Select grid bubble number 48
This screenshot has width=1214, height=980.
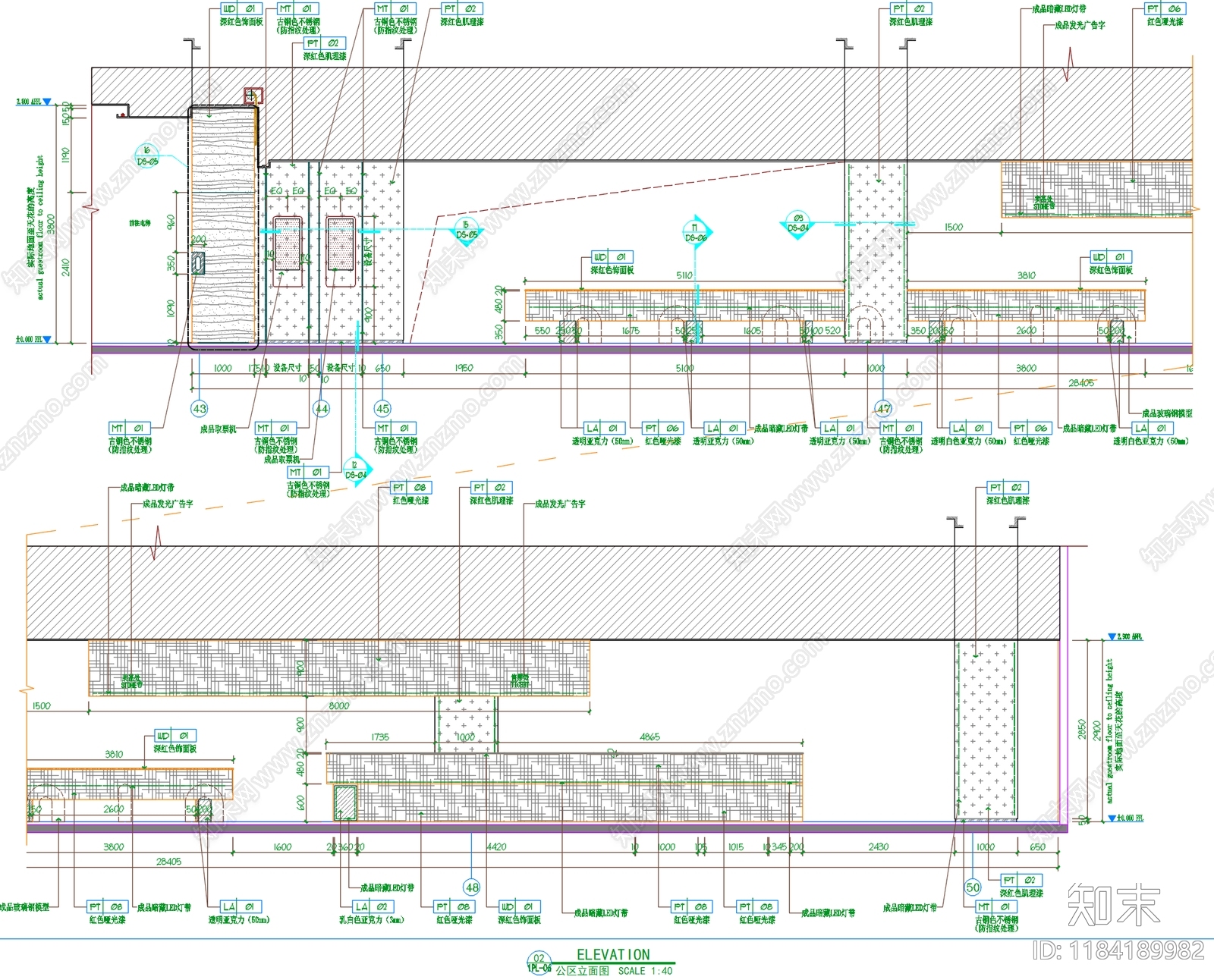(472, 887)
